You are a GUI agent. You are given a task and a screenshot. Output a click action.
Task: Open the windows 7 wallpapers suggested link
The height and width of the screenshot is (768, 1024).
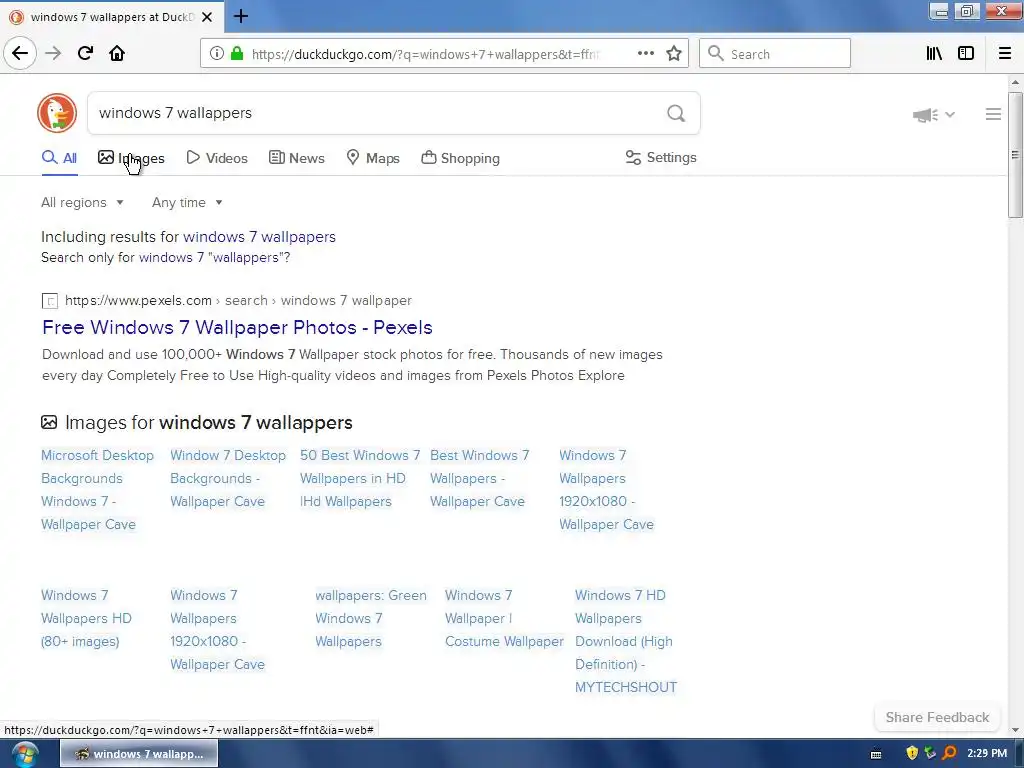259,237
